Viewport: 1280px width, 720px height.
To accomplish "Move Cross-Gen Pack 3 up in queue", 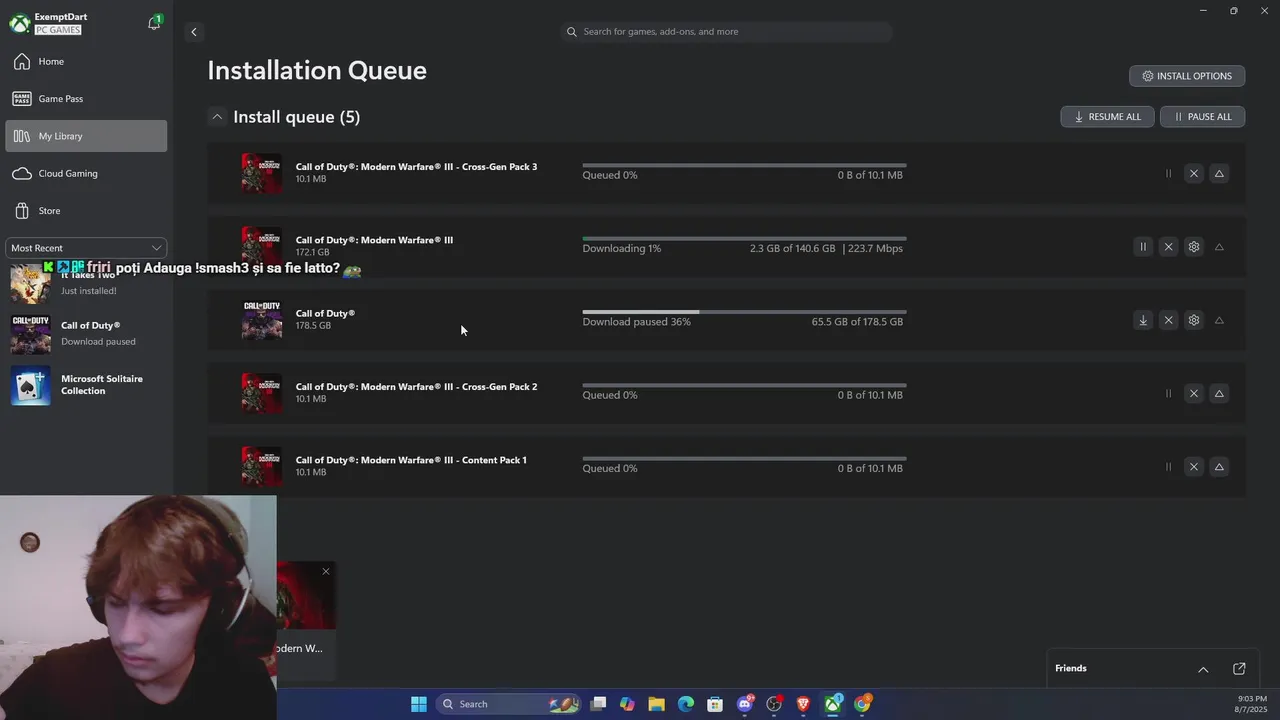I will tap(1219, 174).
